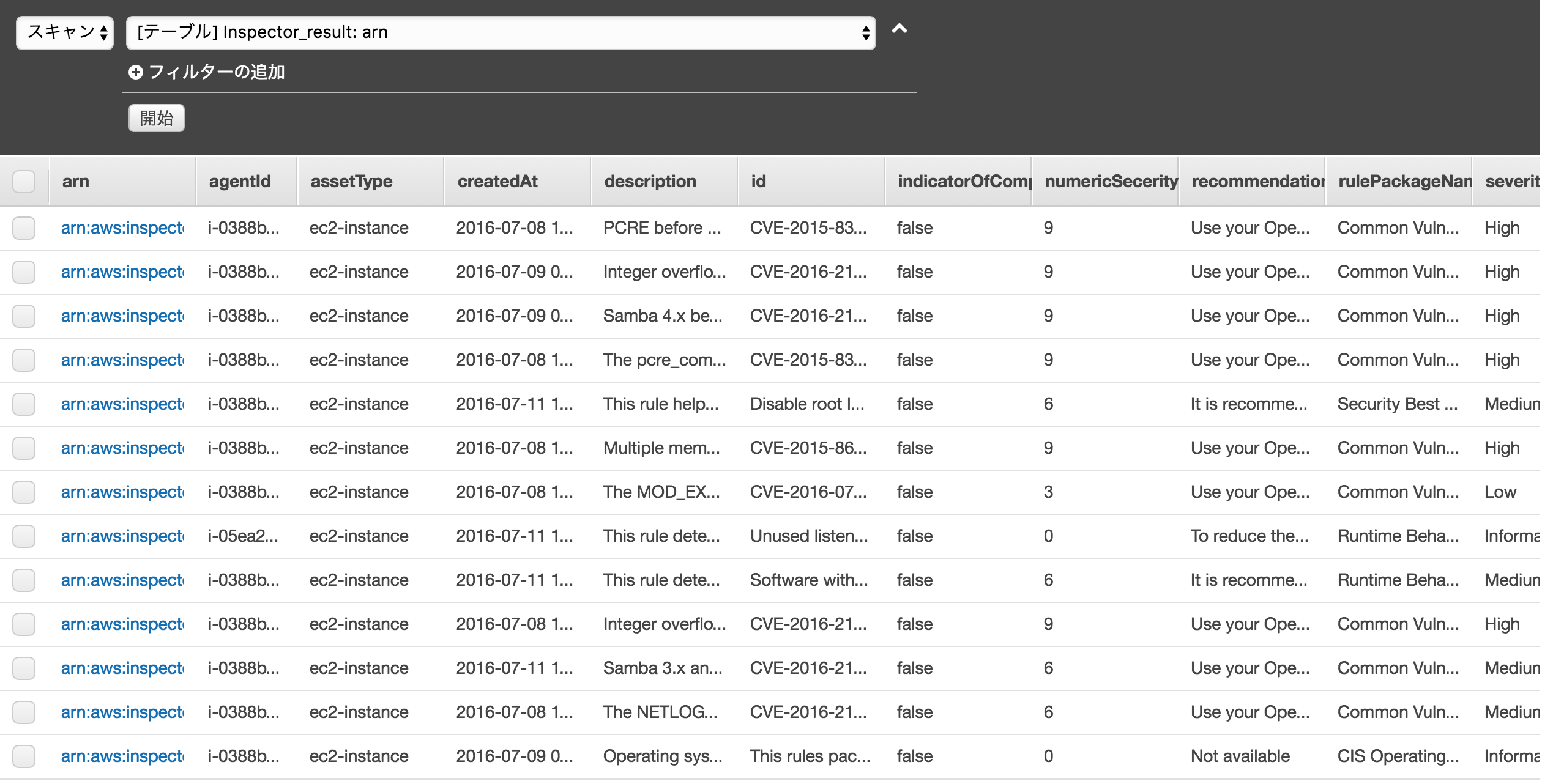Screen dimensions: 1553x784
Task: Open the arn link in the first row
Action: tap(122, 227)
